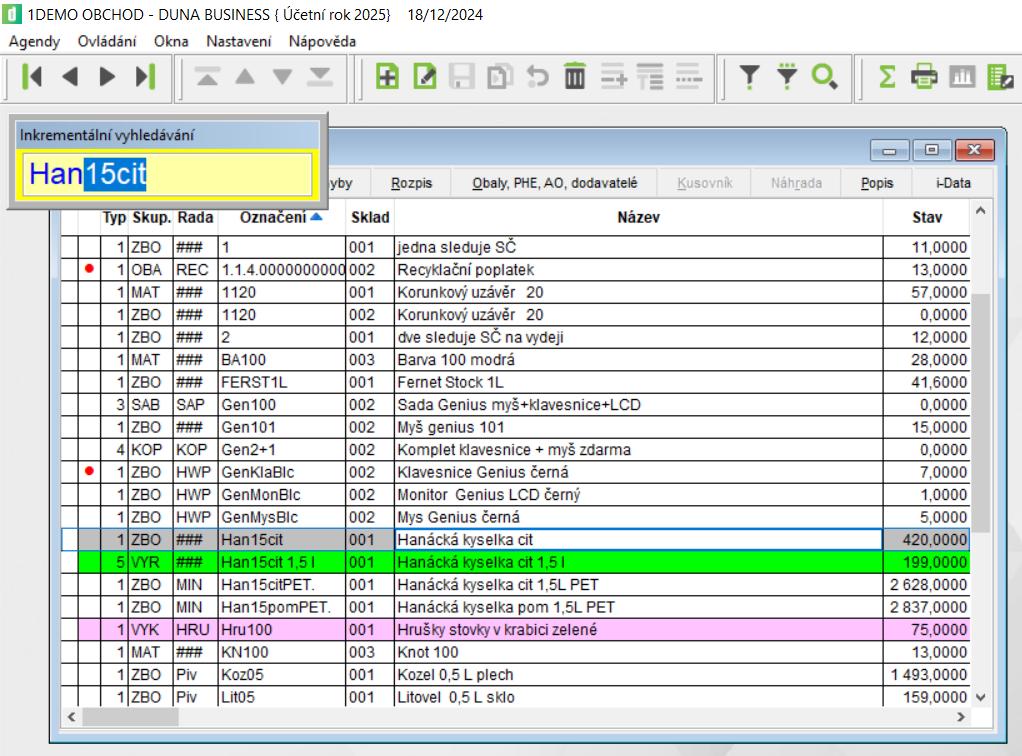1022x756 pixels.
Task: Click the move-to-top arrow icon
Action: pos(207,77)
